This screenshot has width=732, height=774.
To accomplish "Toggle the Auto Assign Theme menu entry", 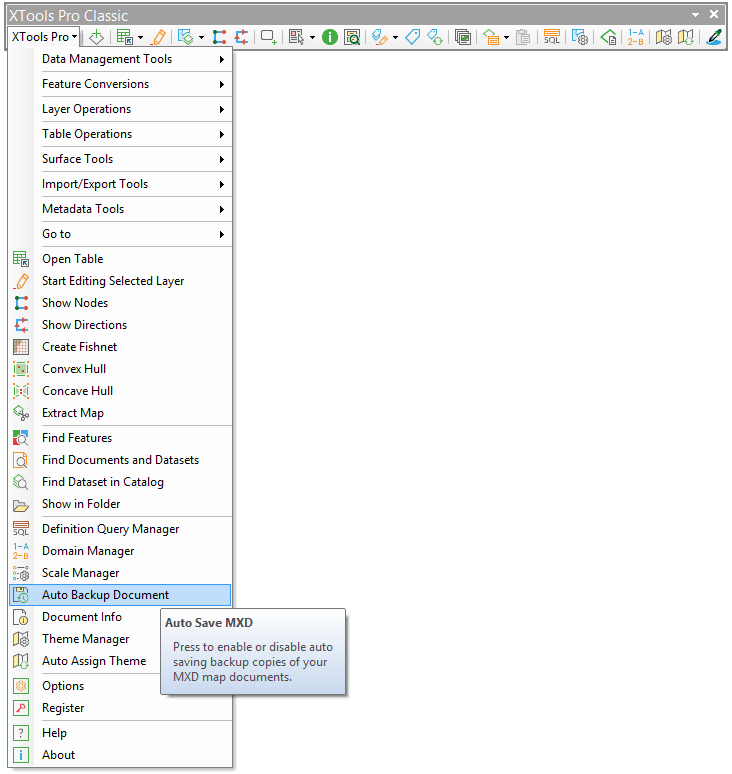I will (85, 661).
